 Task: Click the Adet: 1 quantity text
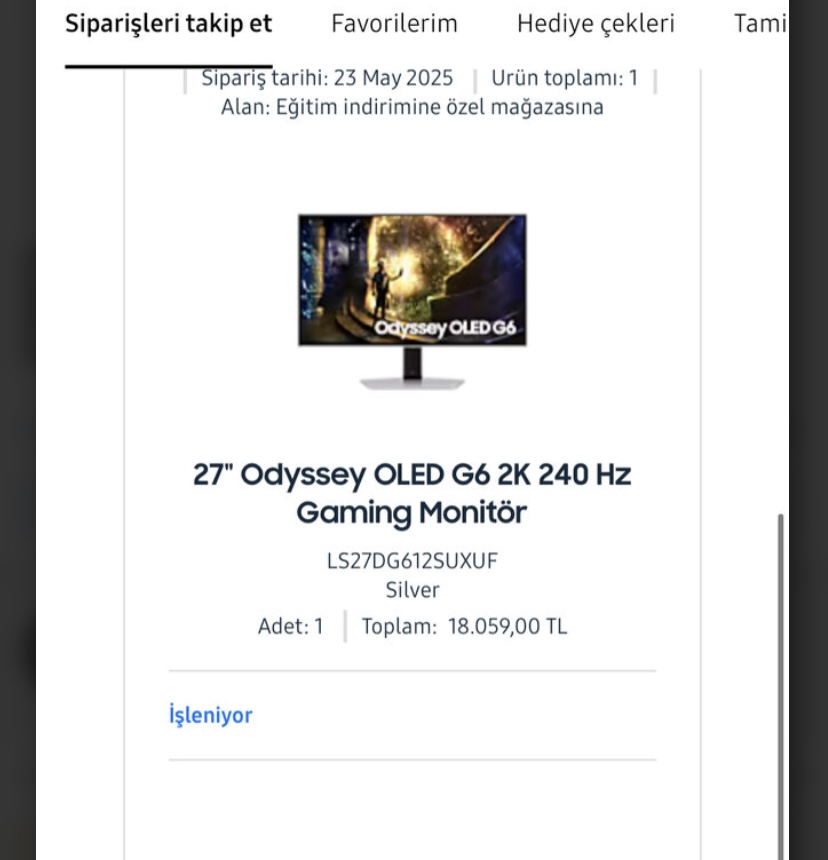pyautogui.click(x=291, y=626)
